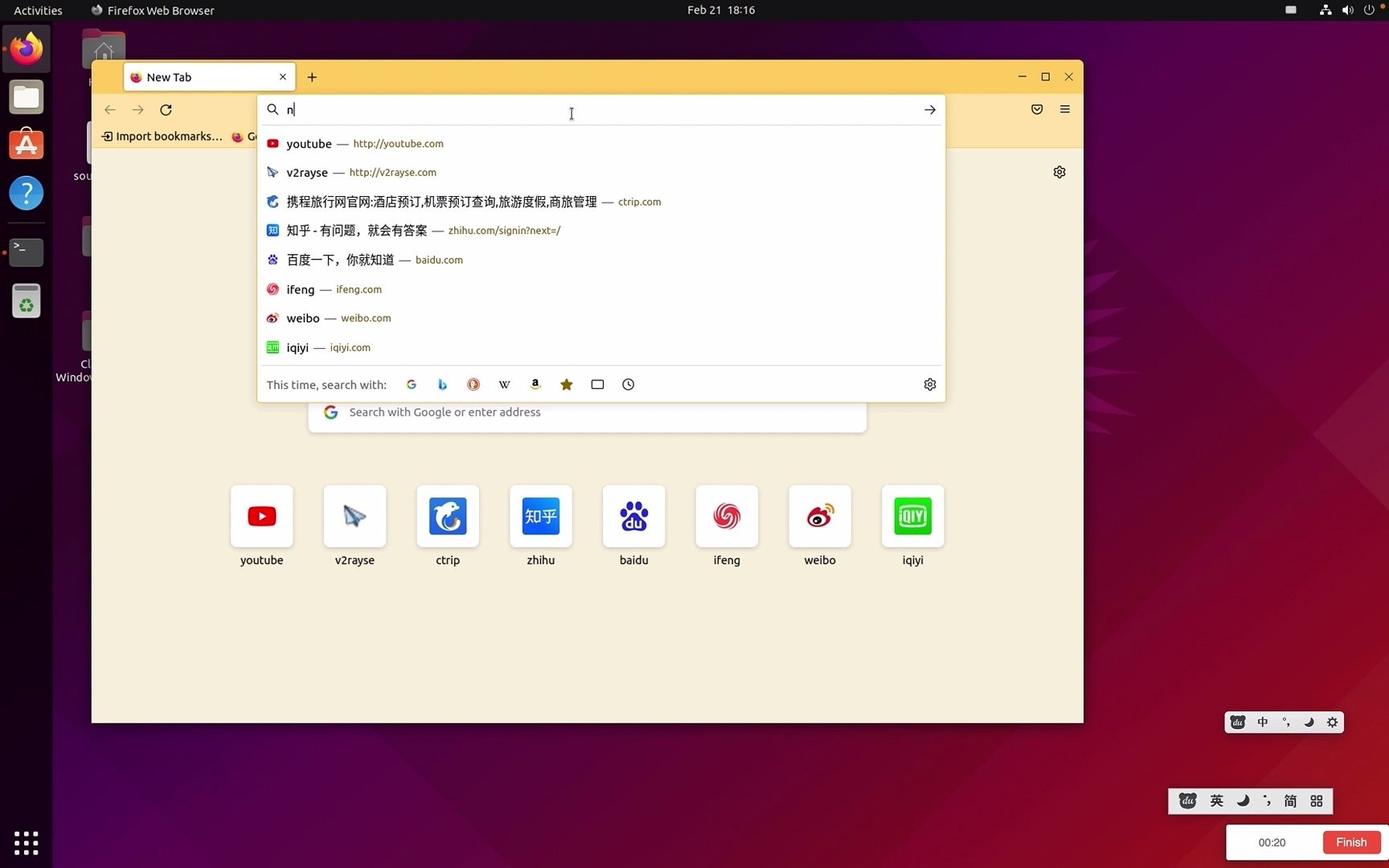Search this time with Amazon icon
Screen dimensions: 1389x868
point(535,384)
